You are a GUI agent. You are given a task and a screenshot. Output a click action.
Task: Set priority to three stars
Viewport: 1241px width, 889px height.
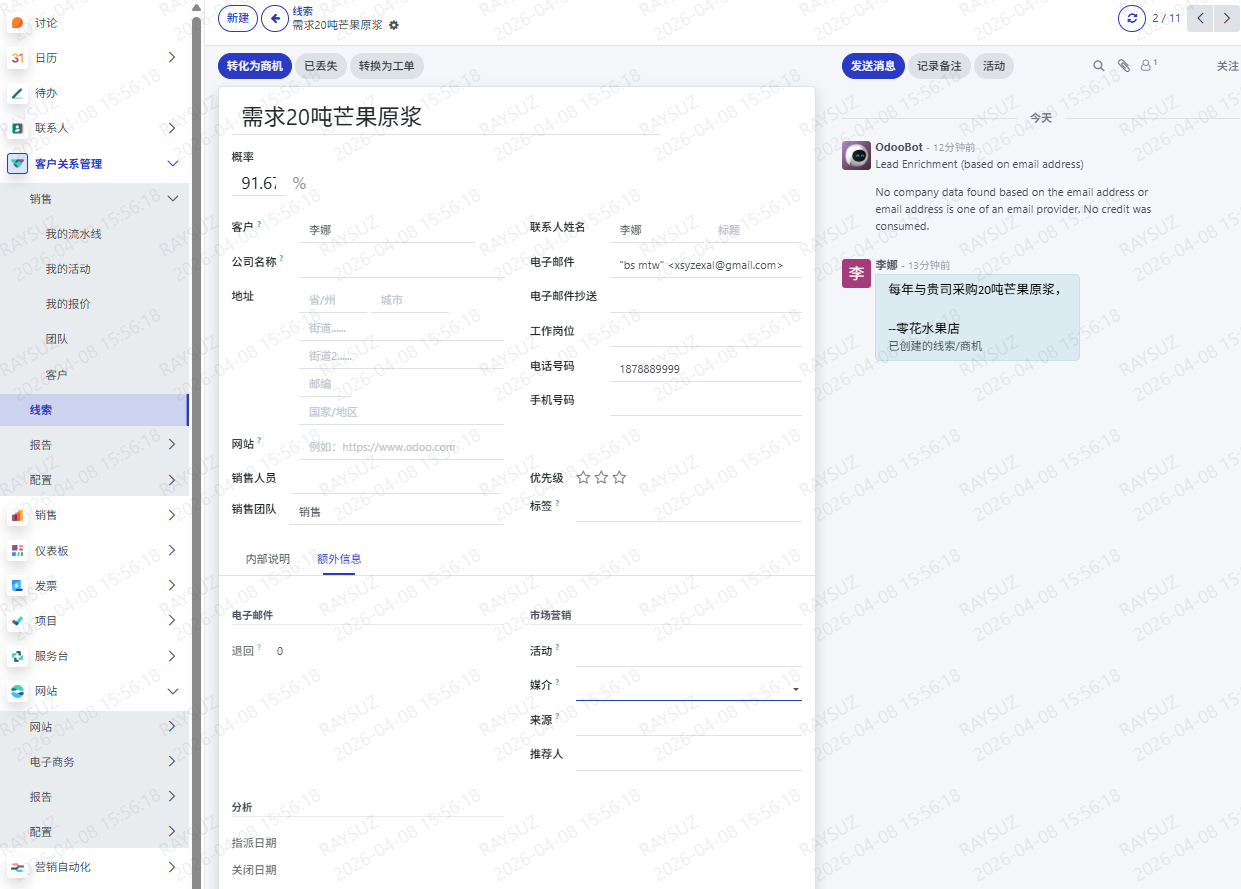(x=619, y=478)
